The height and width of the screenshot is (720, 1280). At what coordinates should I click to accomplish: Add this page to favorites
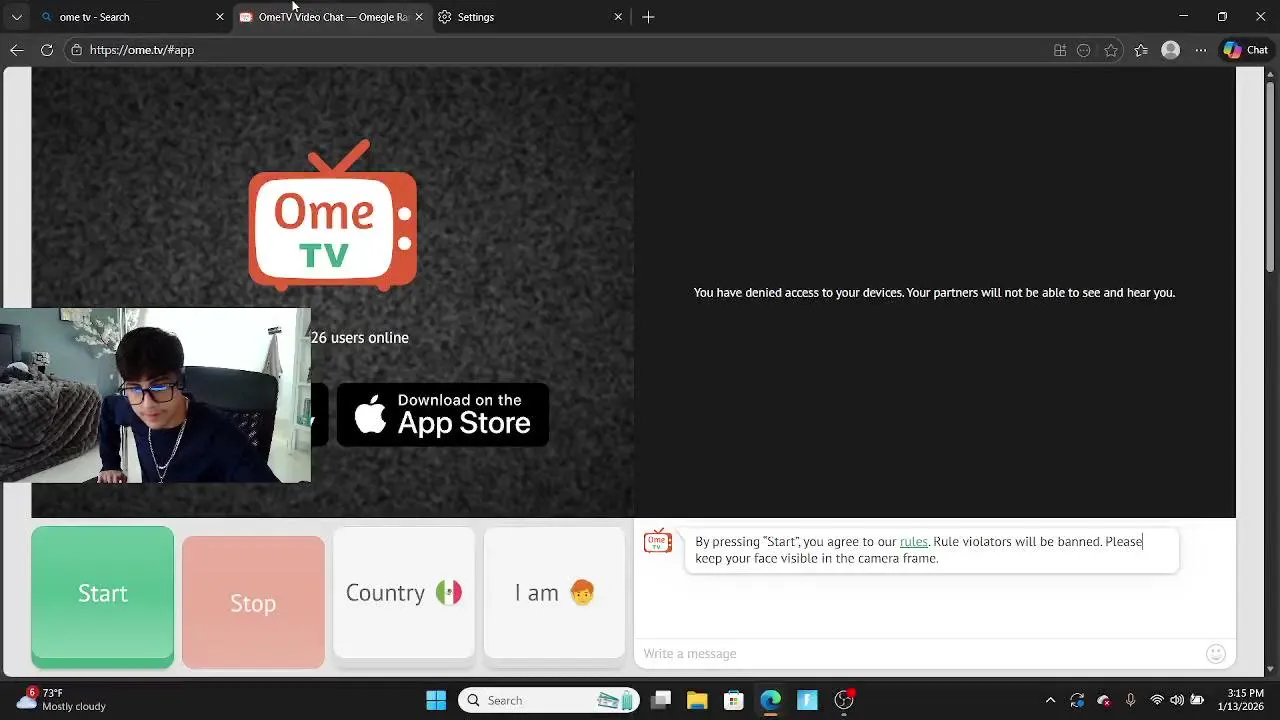tap(1111, 50)
